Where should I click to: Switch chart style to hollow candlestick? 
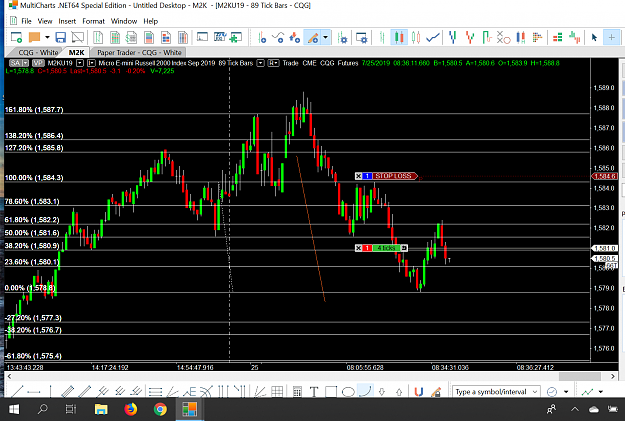click(x=416, y=37)
